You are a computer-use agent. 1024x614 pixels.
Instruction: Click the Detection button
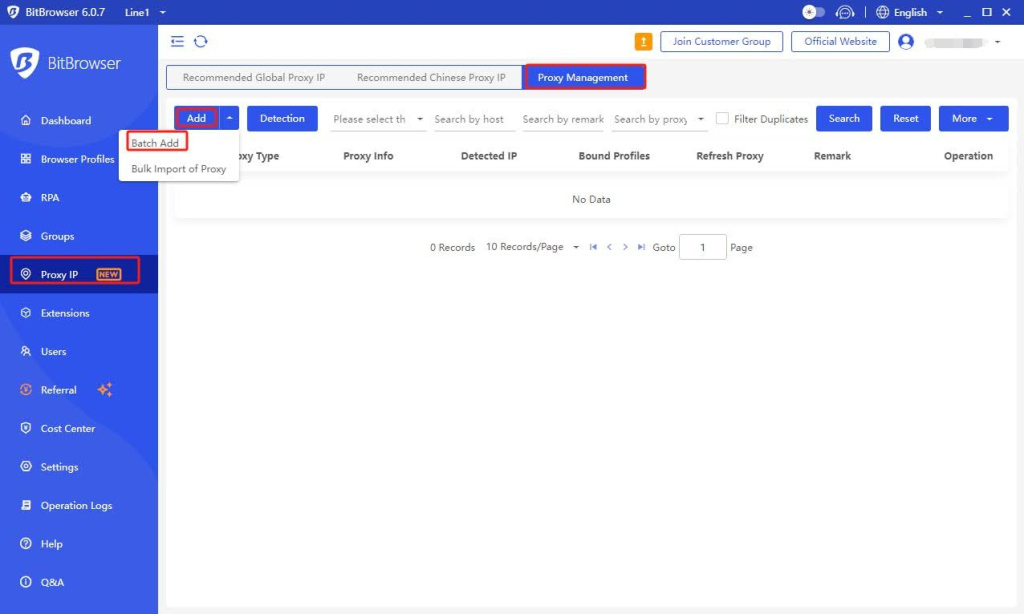click(282, 118)
